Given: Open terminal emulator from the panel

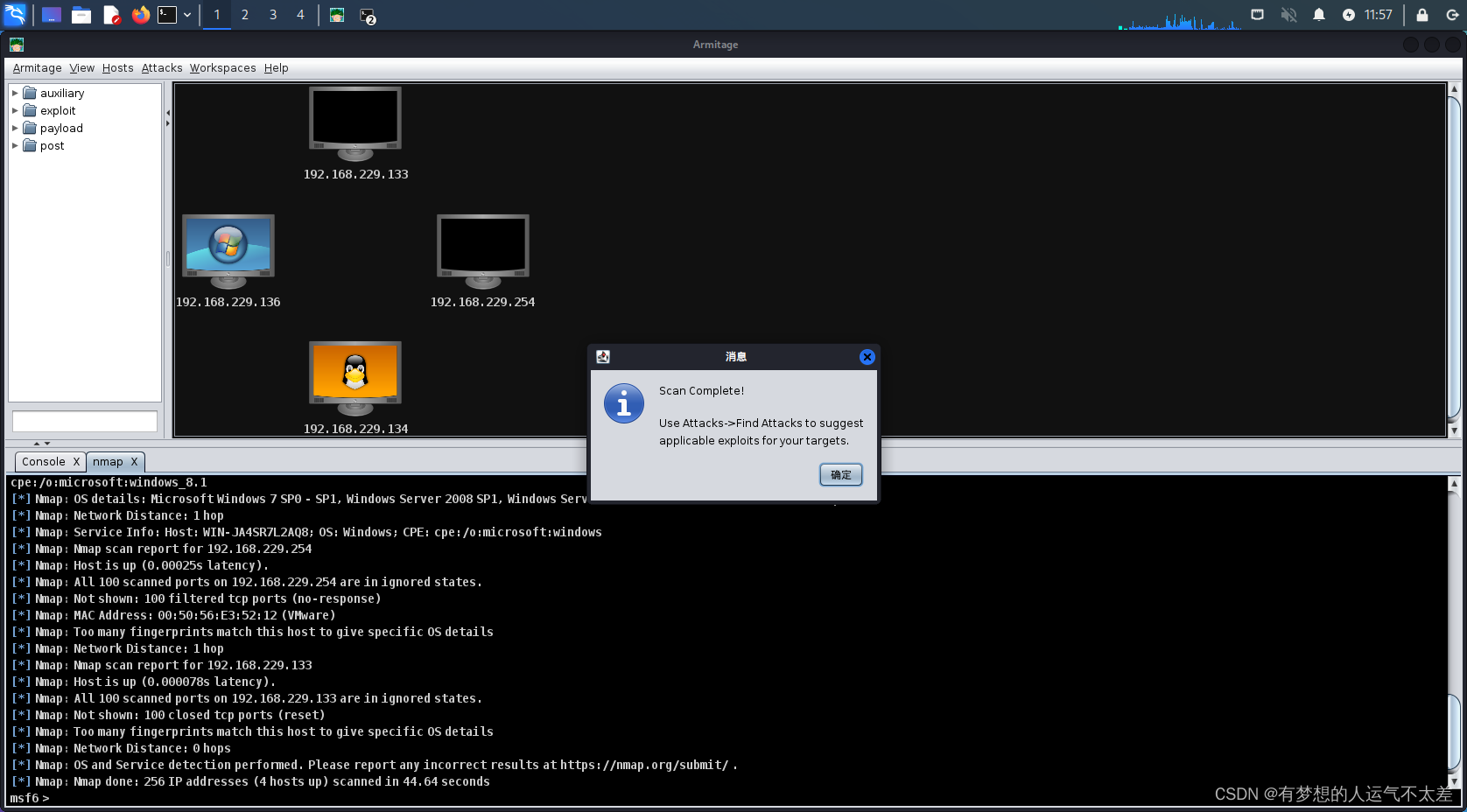Looking at the screenshot, I should (167, 15).
